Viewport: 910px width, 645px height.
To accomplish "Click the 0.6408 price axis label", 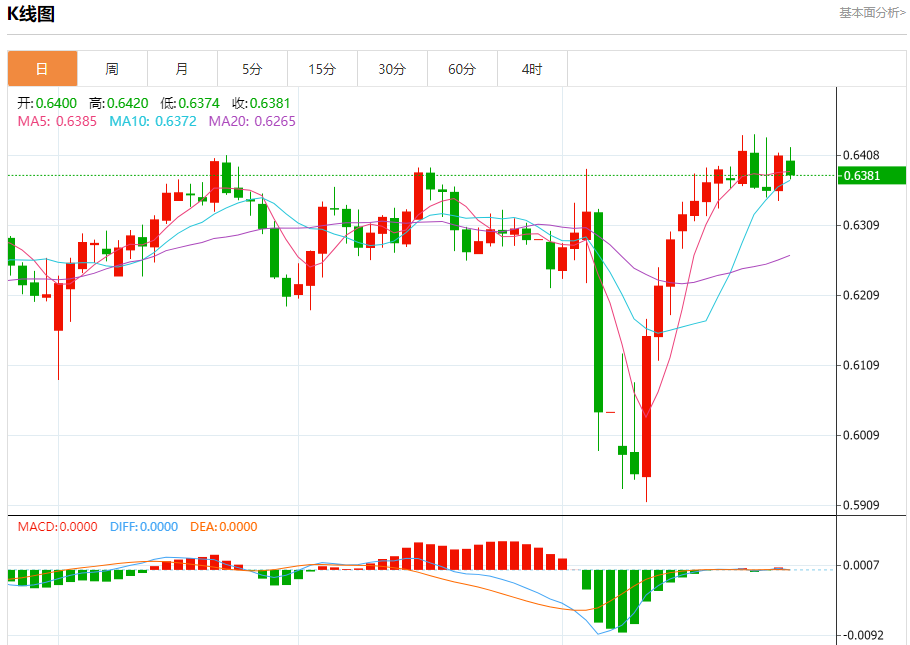I will (x=861, y=155).
